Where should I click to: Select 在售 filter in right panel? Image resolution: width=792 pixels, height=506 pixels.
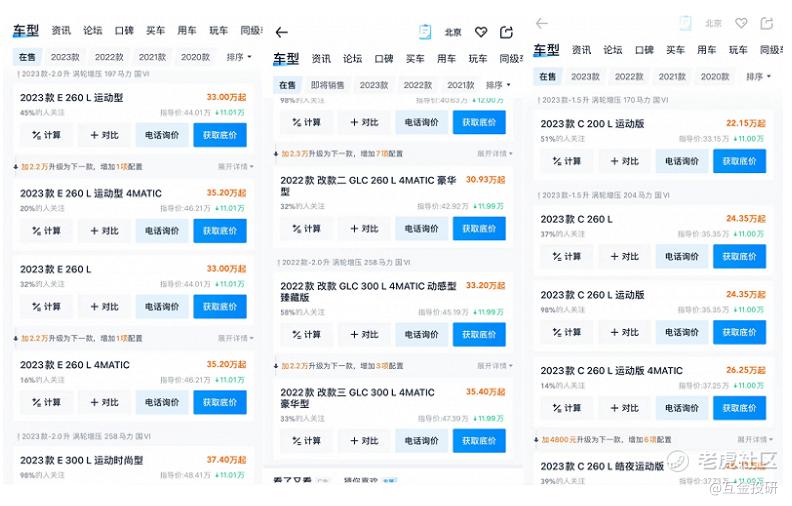click(547, 77)
